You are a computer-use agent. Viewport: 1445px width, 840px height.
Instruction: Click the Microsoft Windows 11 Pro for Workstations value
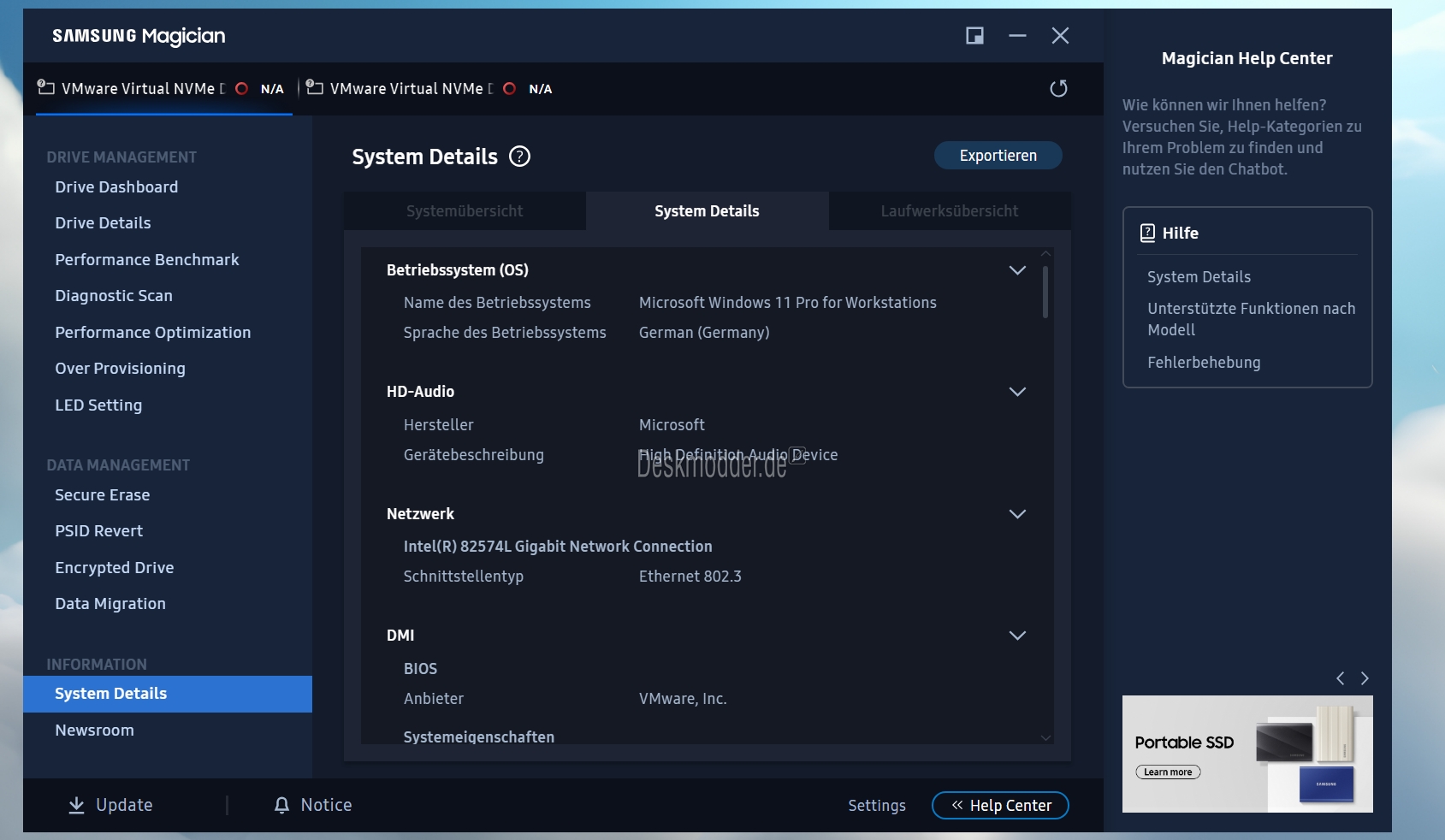click(787, 303)
